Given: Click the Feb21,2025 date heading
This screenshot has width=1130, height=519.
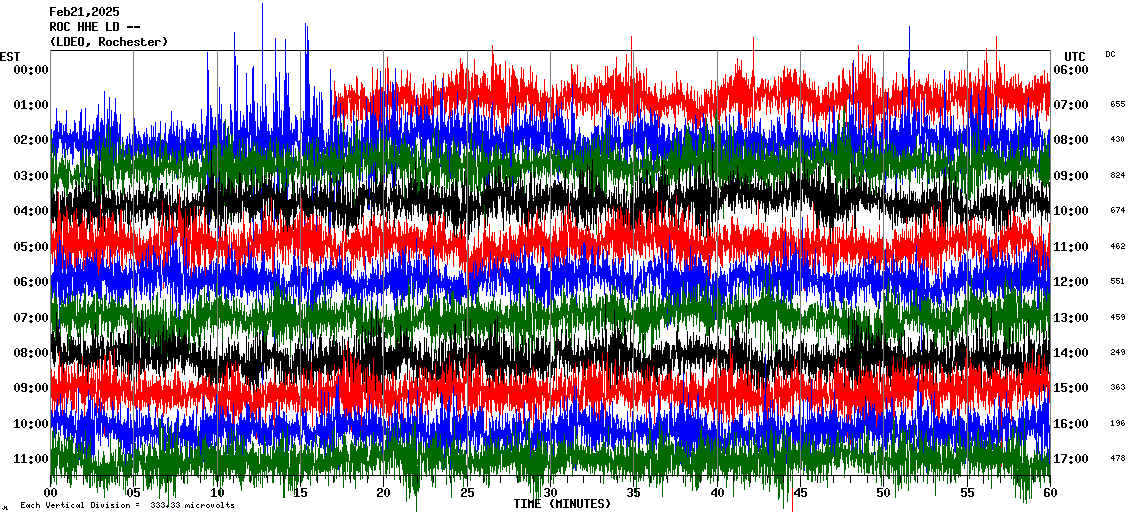Looking at the screenshot, I should click(x=84, y=12).
